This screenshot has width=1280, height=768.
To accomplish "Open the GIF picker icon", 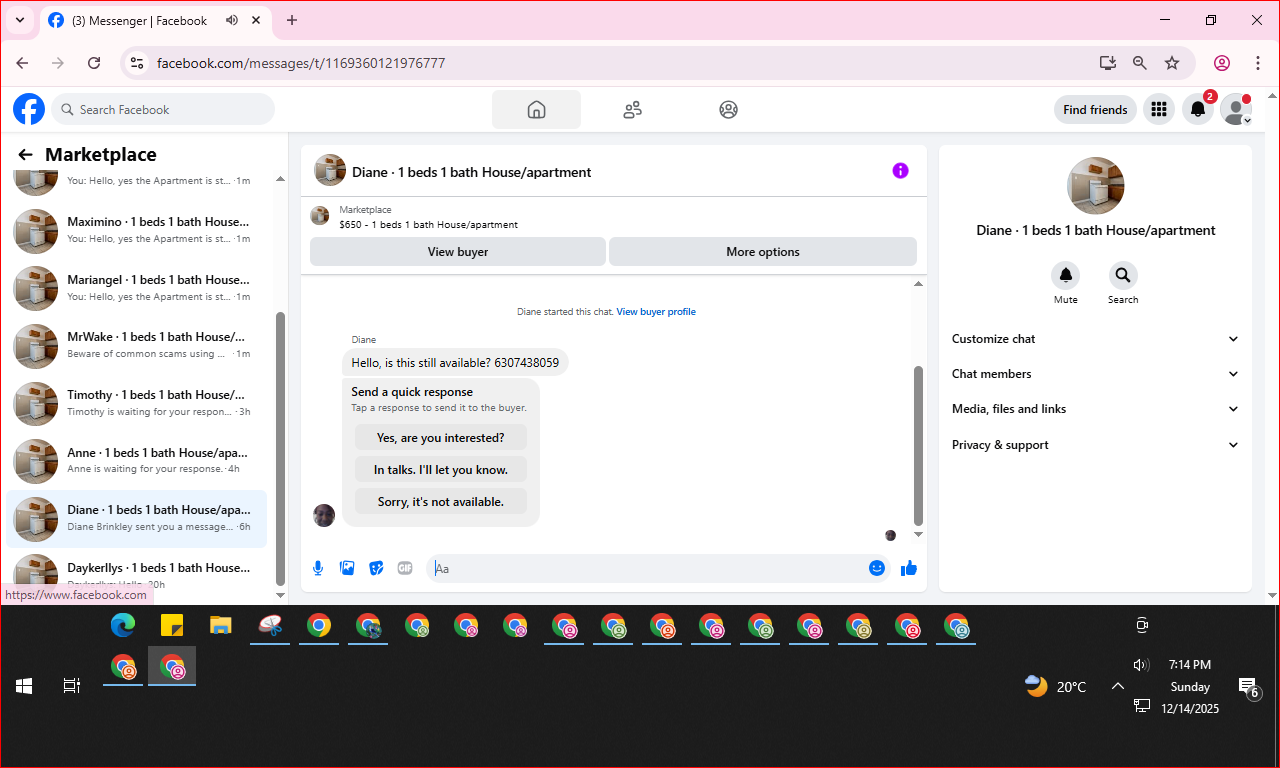I will click(405, 568).
